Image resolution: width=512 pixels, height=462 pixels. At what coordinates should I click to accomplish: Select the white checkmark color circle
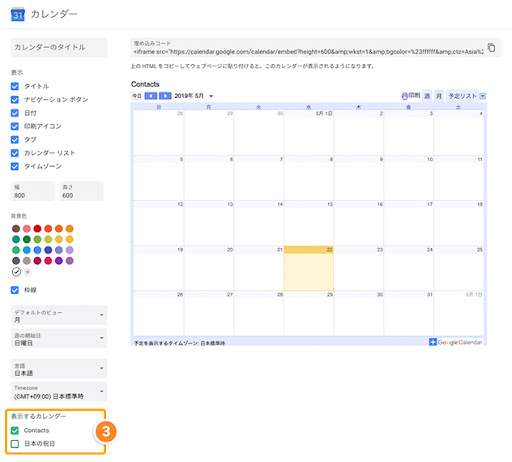coord(16,272)
